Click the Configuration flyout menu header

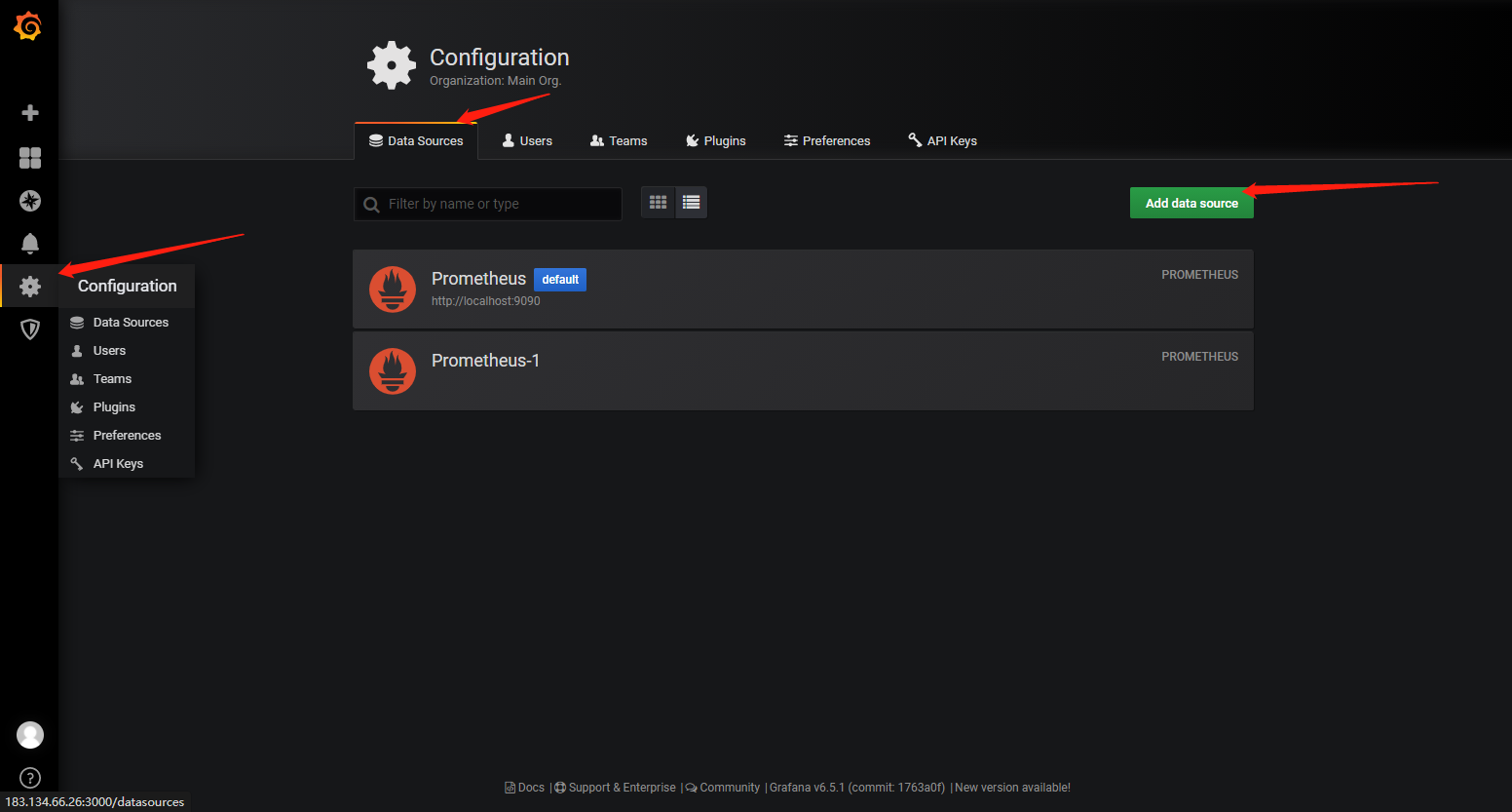click(x=127, y=286)
